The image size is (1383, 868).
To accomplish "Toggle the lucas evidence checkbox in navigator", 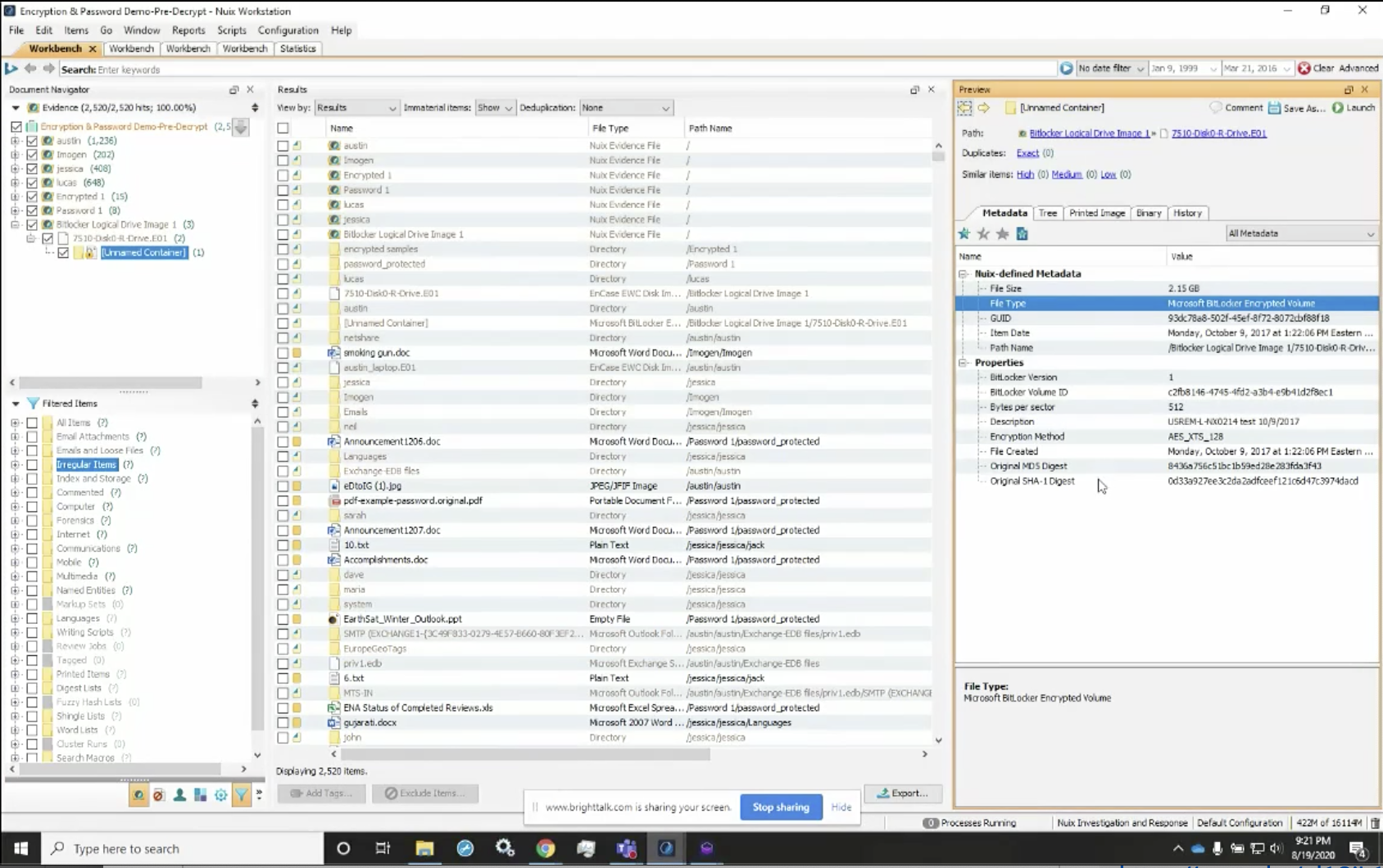I will pos(32,183).
